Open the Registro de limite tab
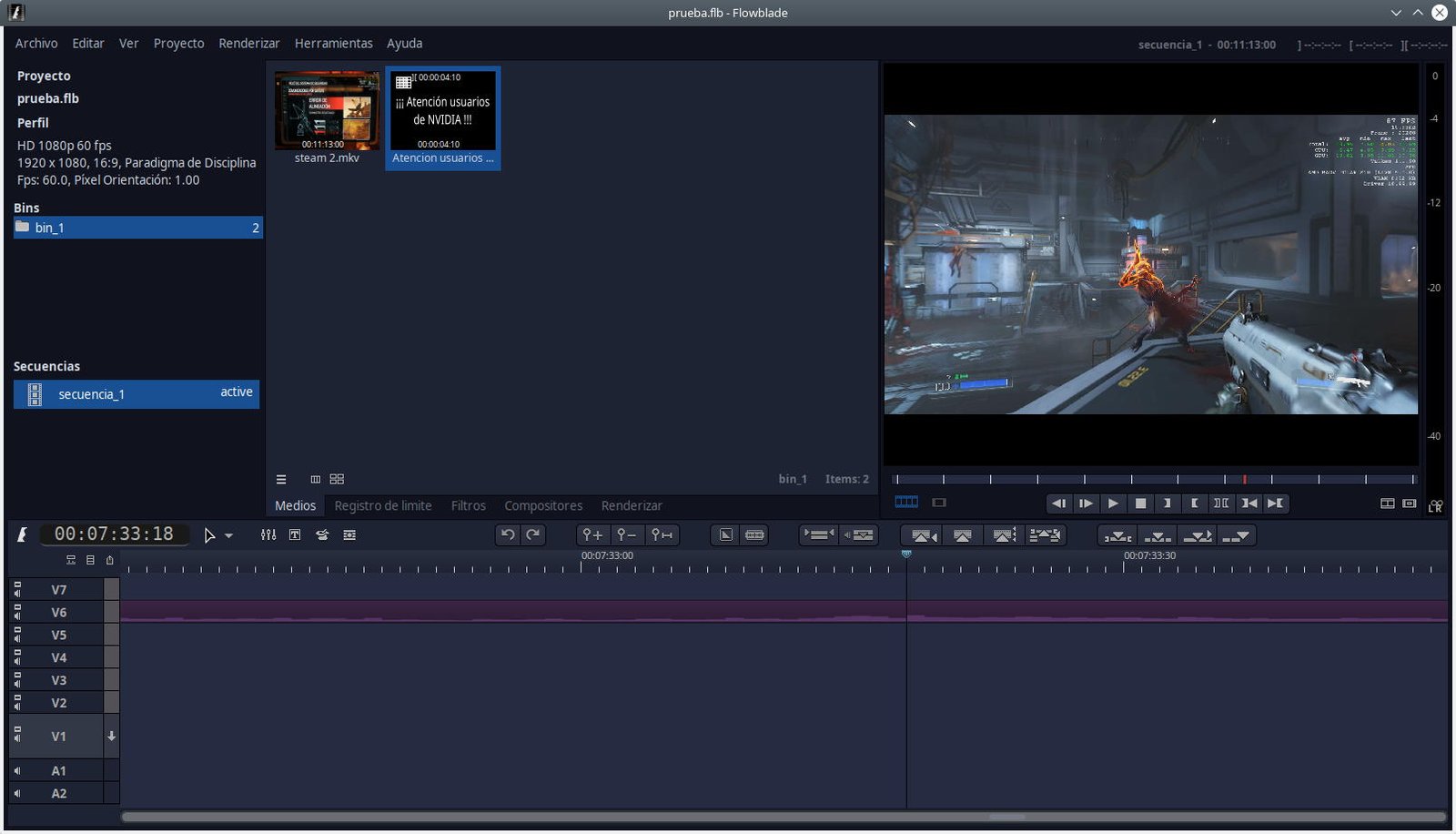1456x834 pixels. point(383,505)
